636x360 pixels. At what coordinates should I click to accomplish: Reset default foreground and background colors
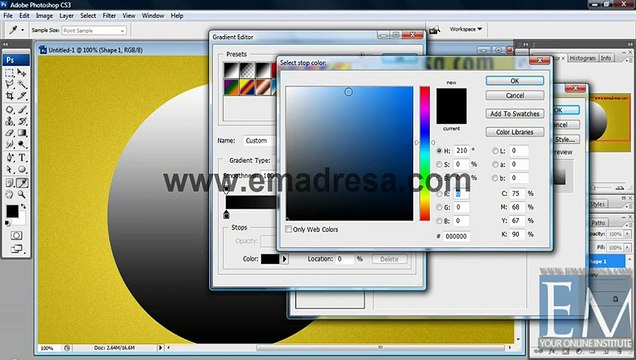(x=7, y=223)
